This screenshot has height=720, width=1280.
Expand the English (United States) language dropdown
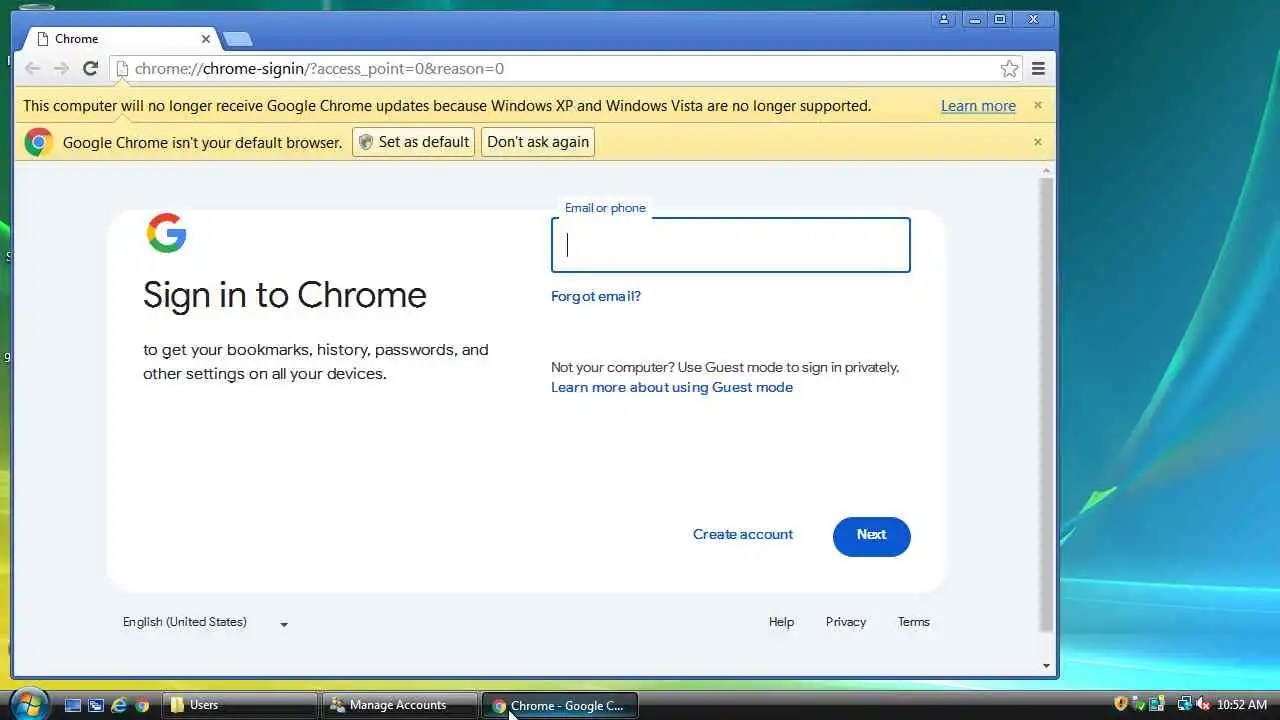(206, 622)
